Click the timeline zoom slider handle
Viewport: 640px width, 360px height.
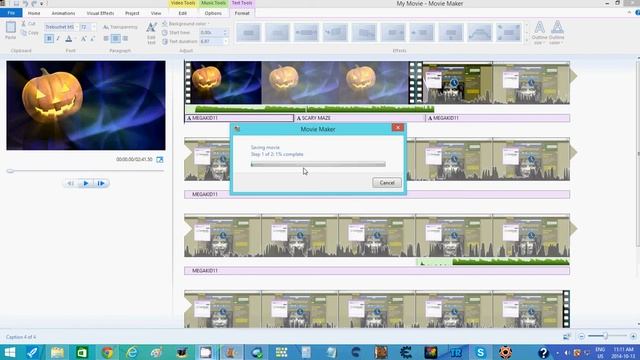[606, 336]
